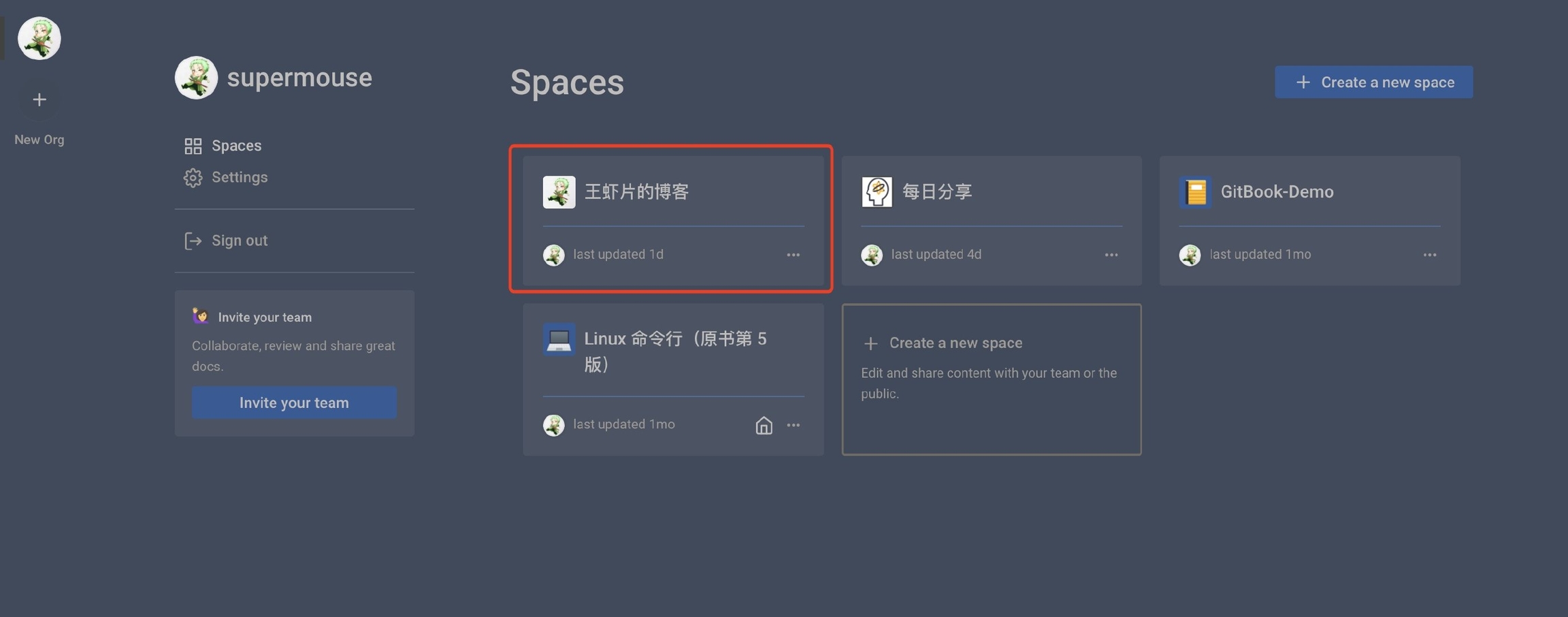Click the supermouse profile avatar
This screenshot has height=617, width=1568.
click(196, 78)
